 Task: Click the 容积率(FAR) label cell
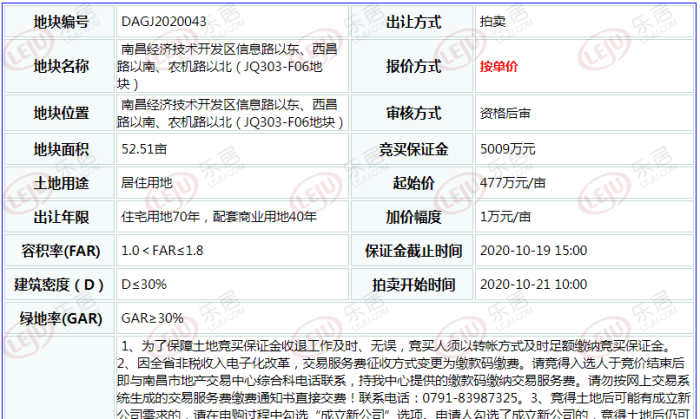tap(60, 251)
